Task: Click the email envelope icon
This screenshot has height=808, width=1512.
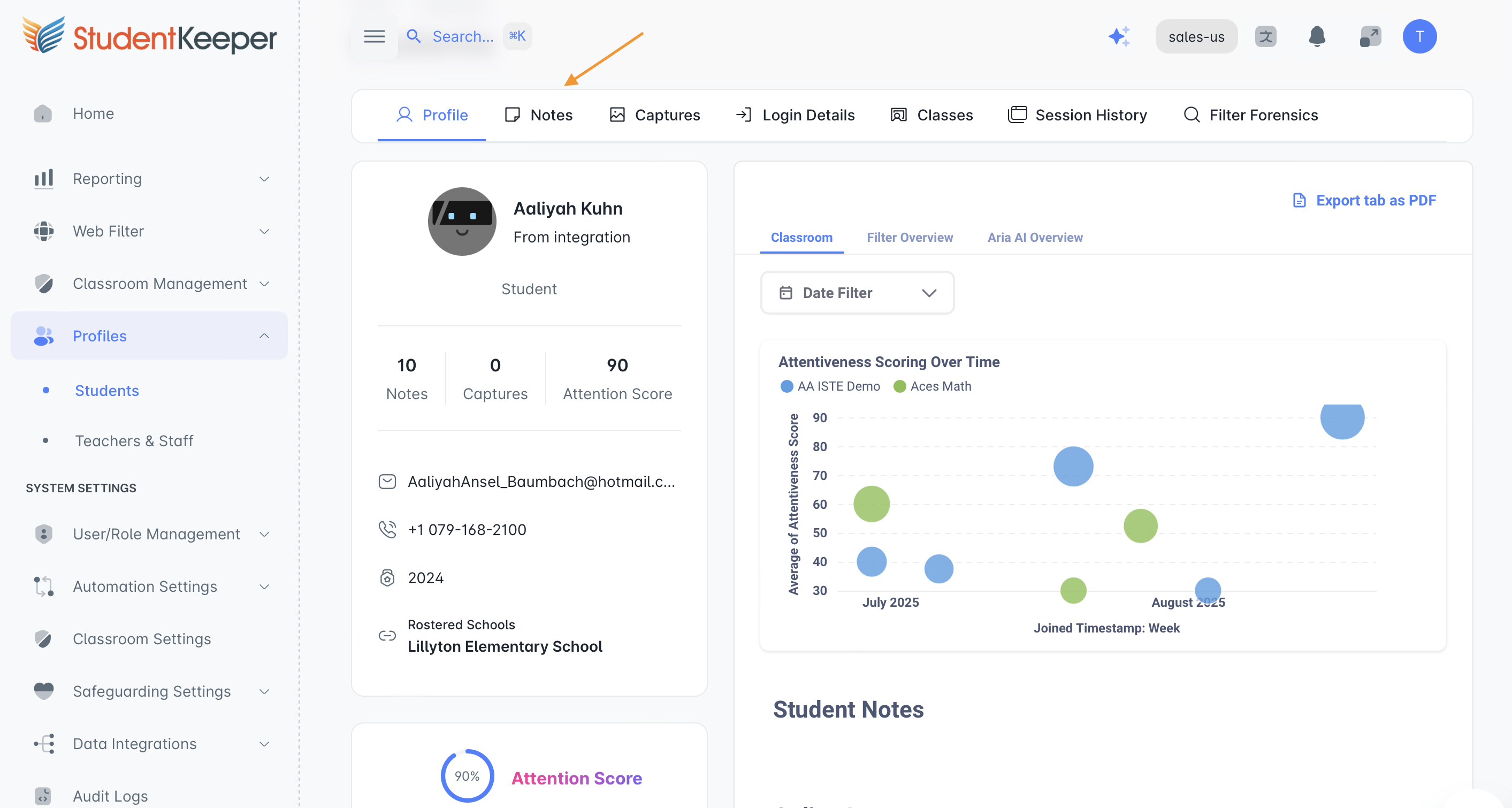Action: click(x=387, y=482)
